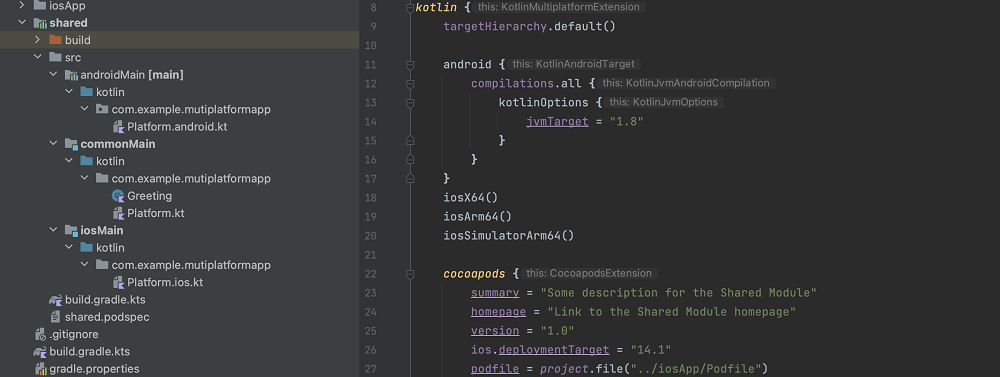Click the Platform.kt Kotlin file icon
The image size is (1000, 377).
click(x=118, y=213)
